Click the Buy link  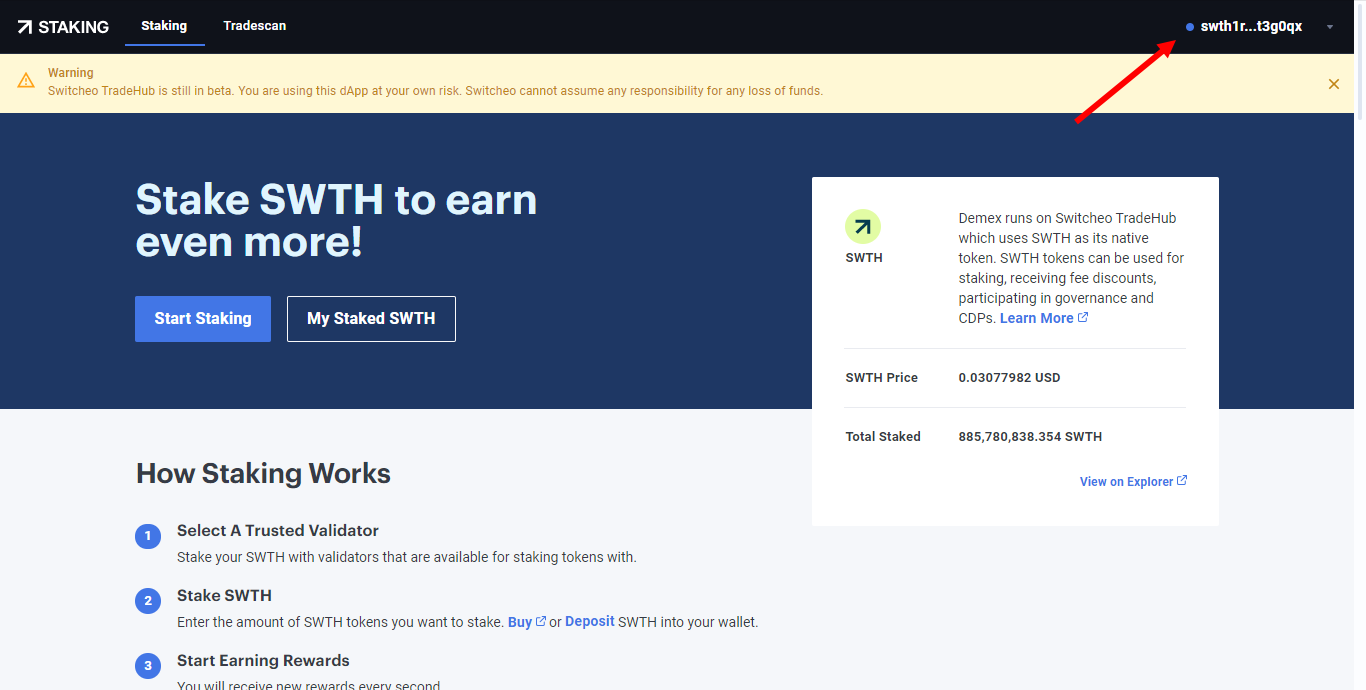click(x=520, y=622)
